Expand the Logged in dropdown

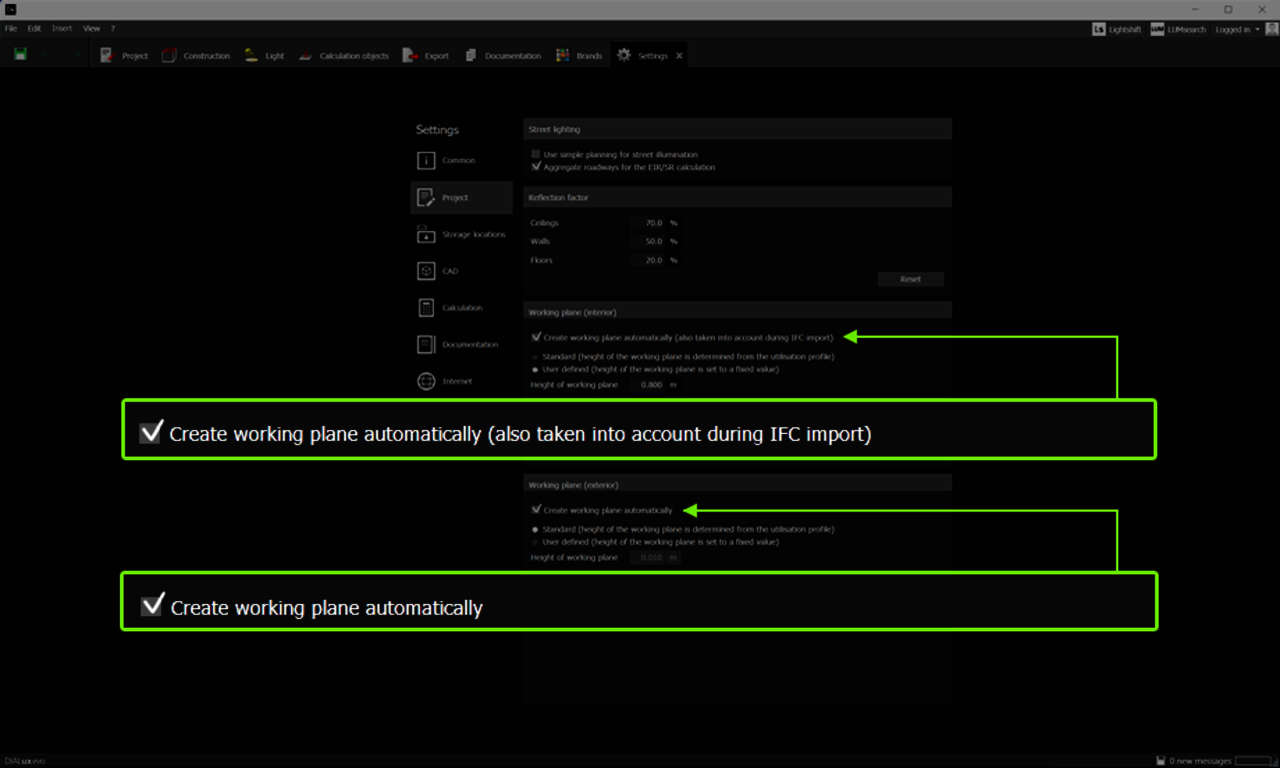(x=1237, y=29)
